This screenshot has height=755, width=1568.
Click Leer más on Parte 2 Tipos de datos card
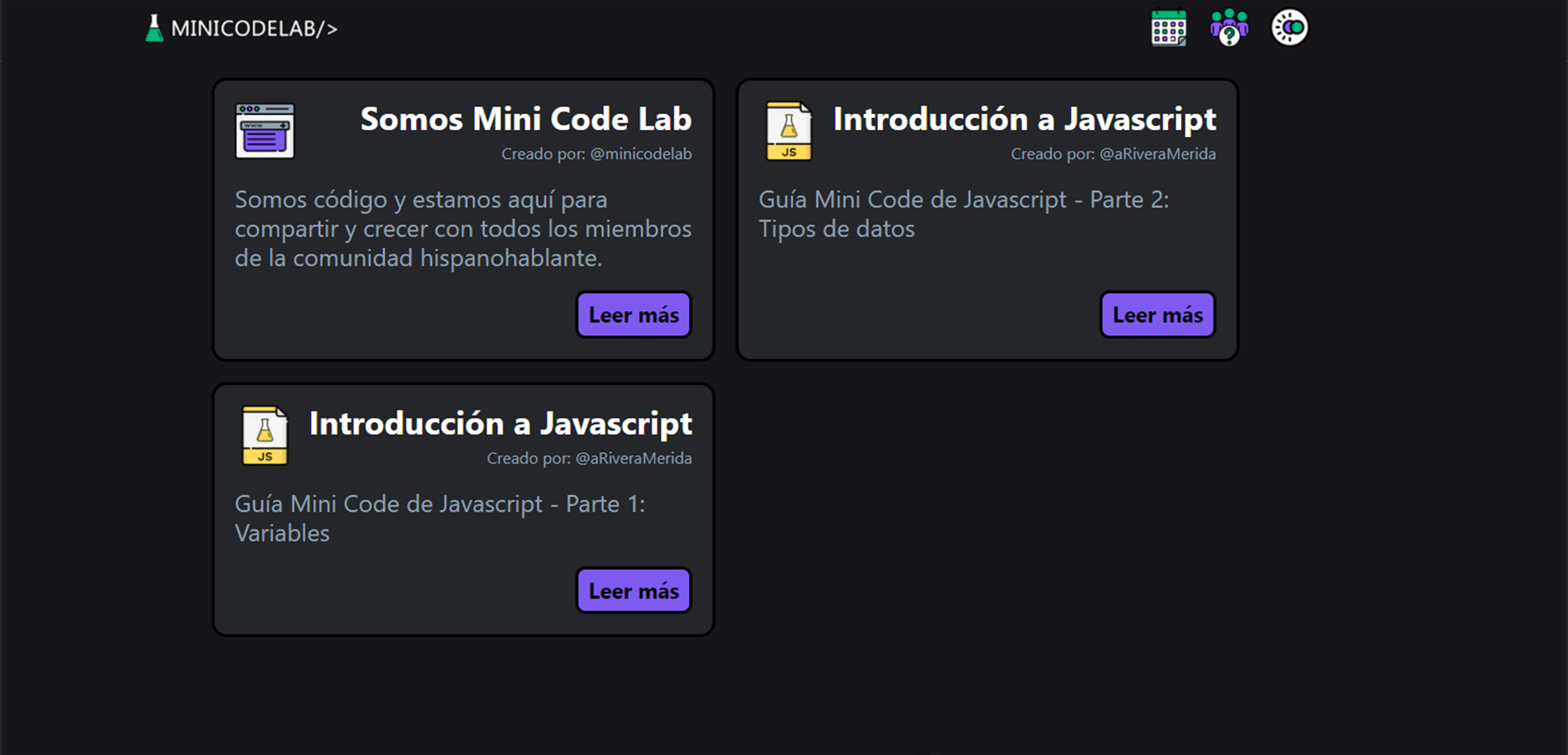pos(1158,314)
